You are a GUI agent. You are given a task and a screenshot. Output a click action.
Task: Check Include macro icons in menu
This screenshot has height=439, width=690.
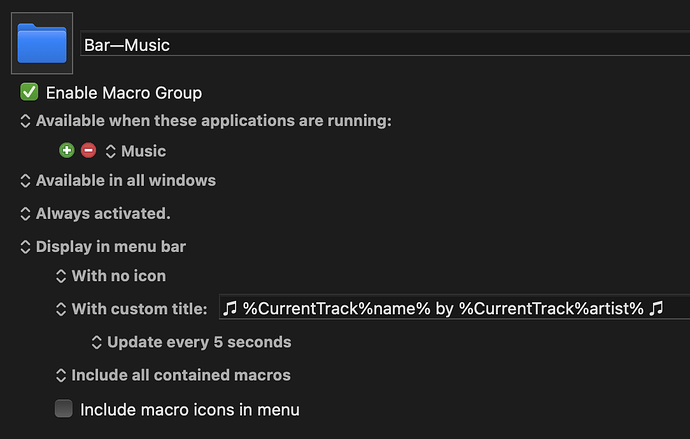tap(64, 409)
